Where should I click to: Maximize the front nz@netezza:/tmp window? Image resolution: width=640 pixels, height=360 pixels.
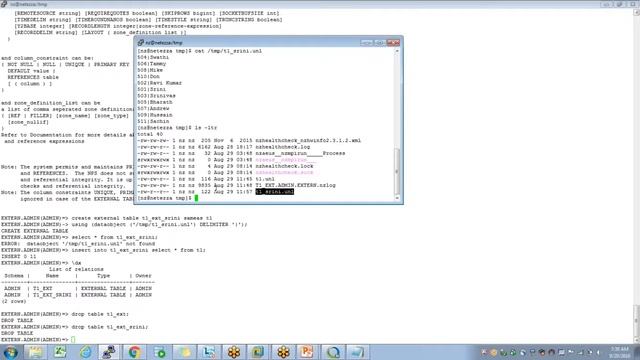(x=379, y=42)
